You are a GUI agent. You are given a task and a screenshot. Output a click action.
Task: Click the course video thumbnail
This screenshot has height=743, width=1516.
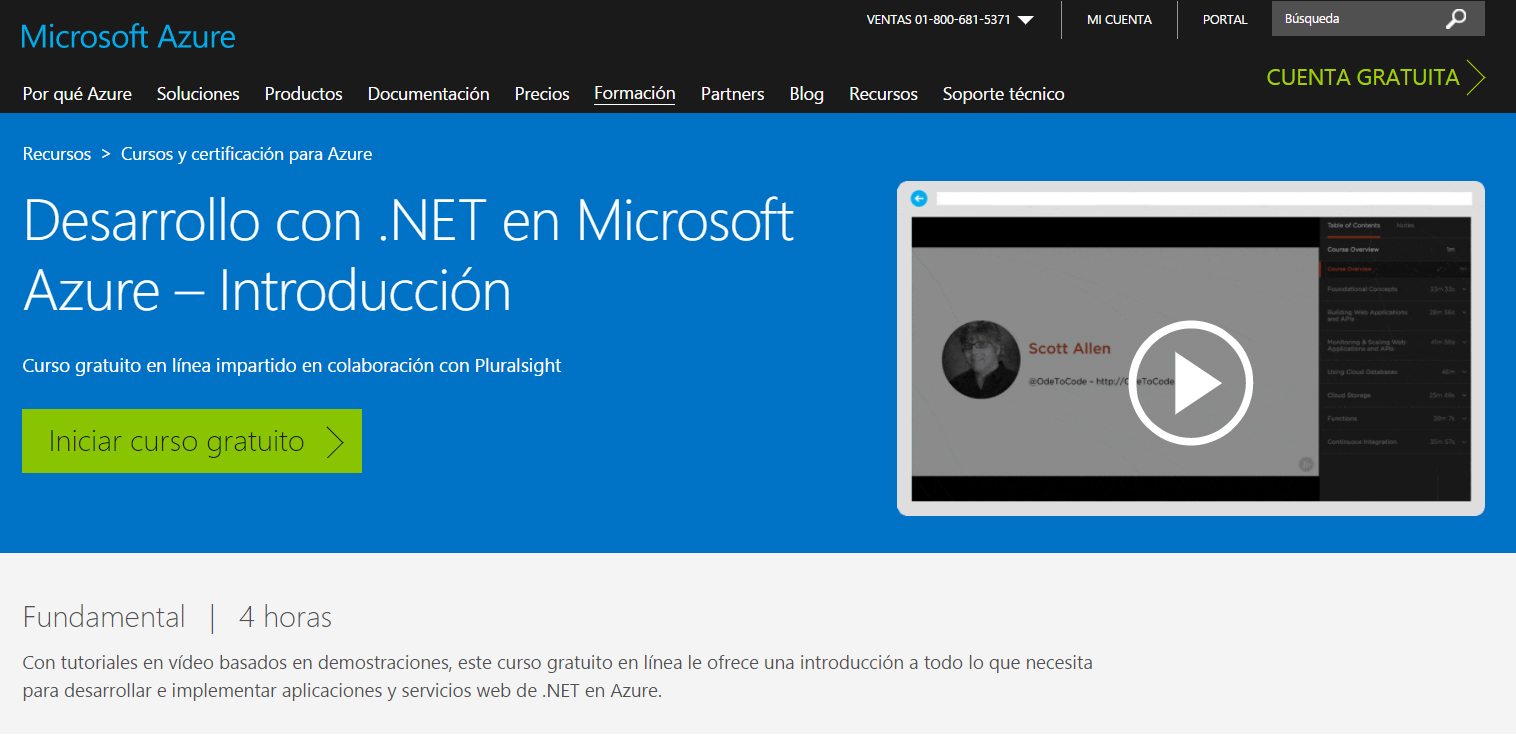[1190, 382]
